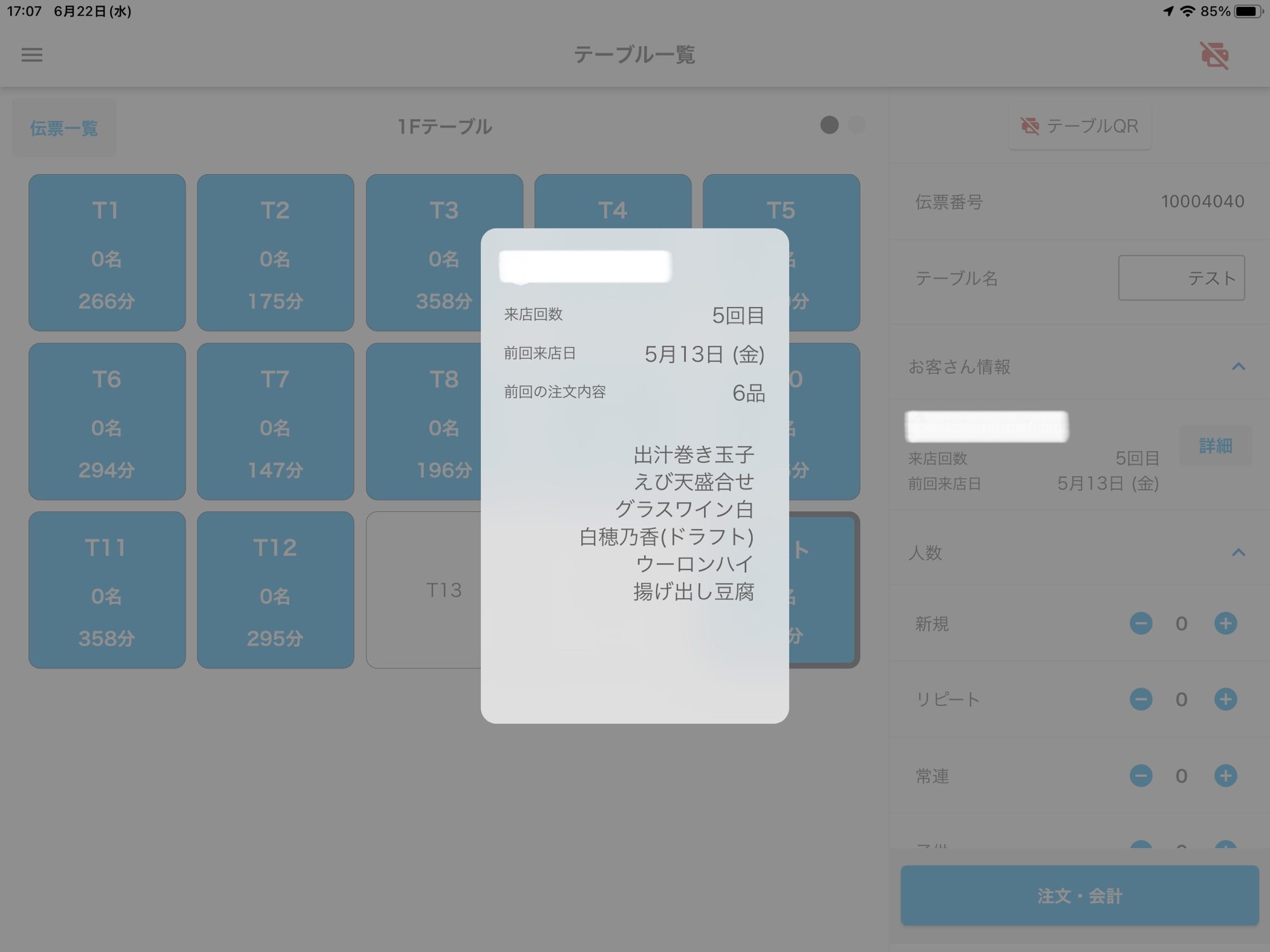Decrease リピート count with minus icon
This screenshot has height=952, width=1270.
pyautogui.click(x=1141, y=699)
